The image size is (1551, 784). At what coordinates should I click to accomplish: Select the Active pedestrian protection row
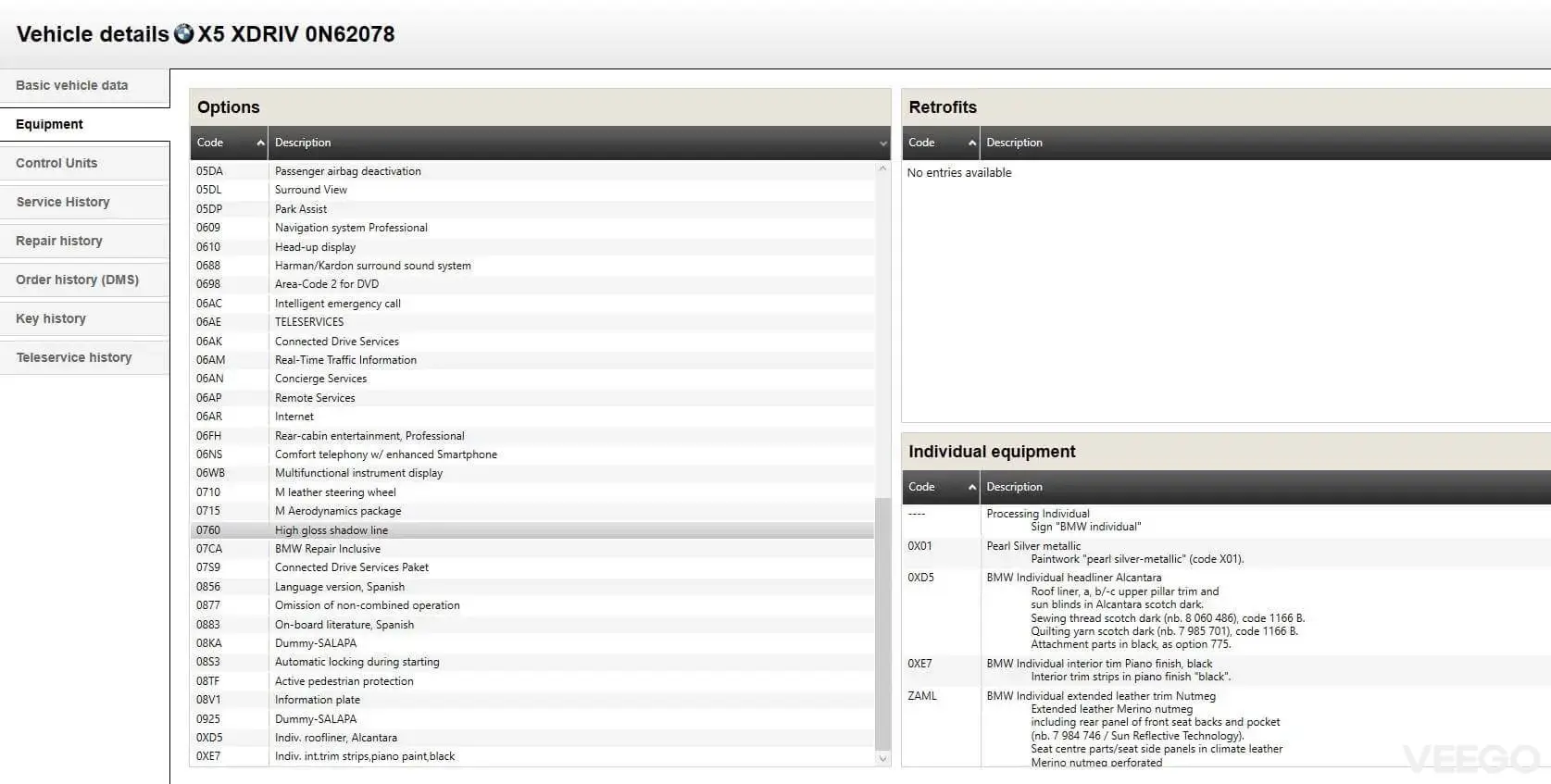pos(532,681)
